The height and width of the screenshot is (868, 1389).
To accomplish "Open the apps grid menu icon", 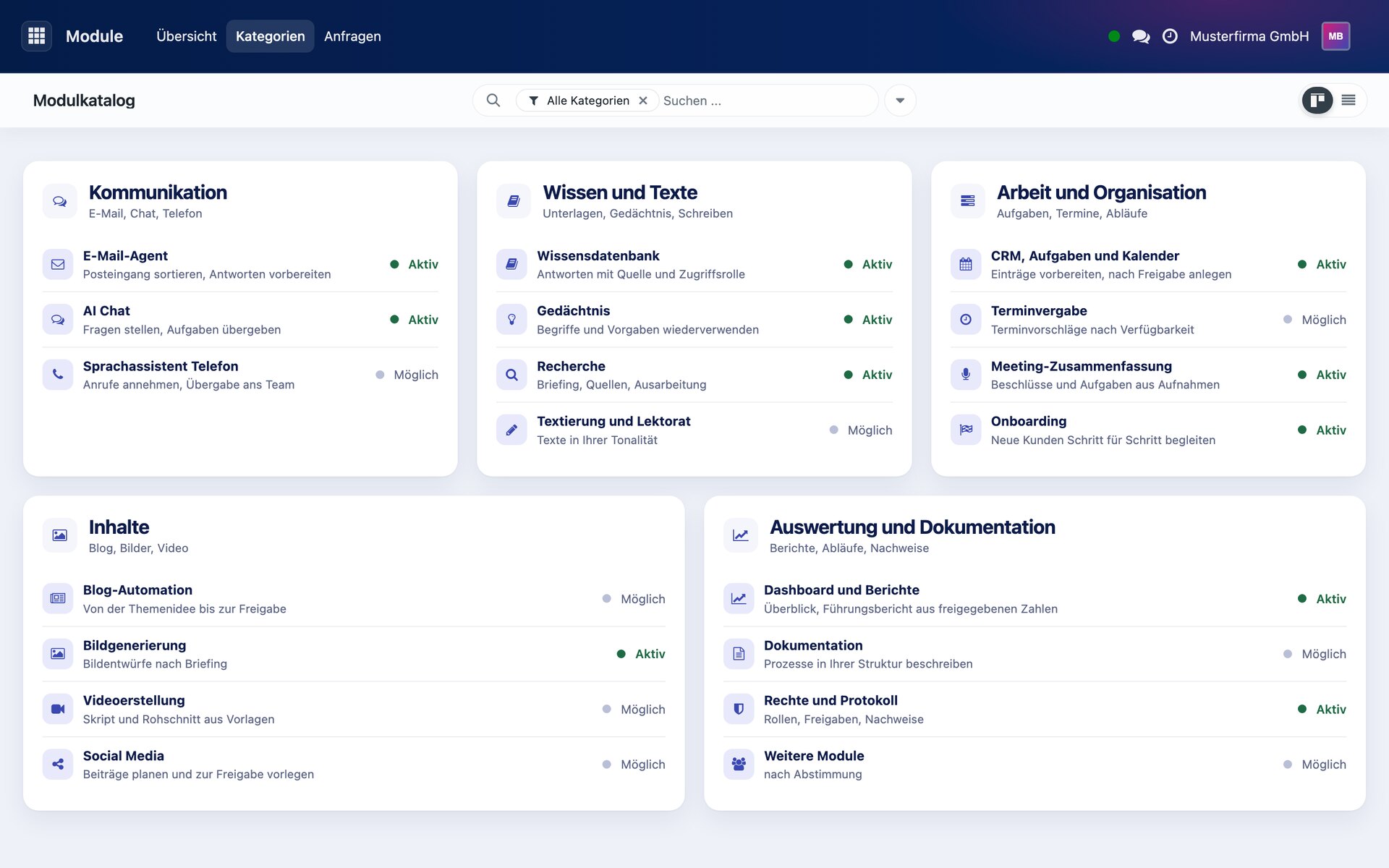I will (36, 36).
